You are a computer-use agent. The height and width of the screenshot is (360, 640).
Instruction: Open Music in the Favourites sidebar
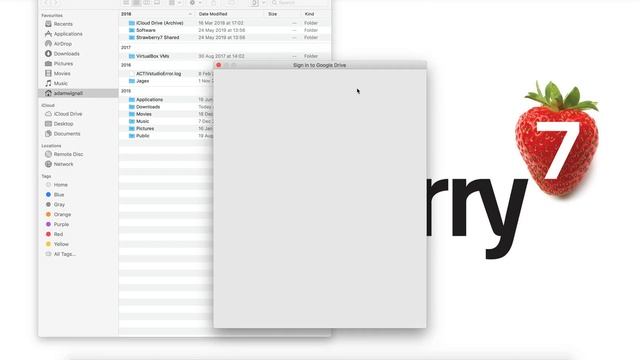60,83
